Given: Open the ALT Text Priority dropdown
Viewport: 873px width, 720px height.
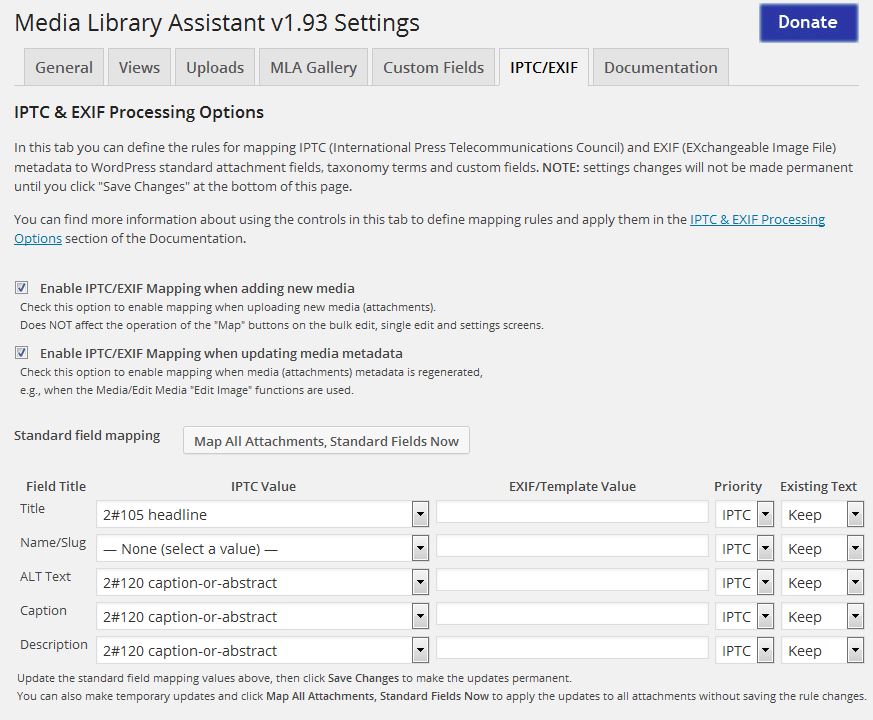Looking at the screenshot, I should tap(744, 582).
